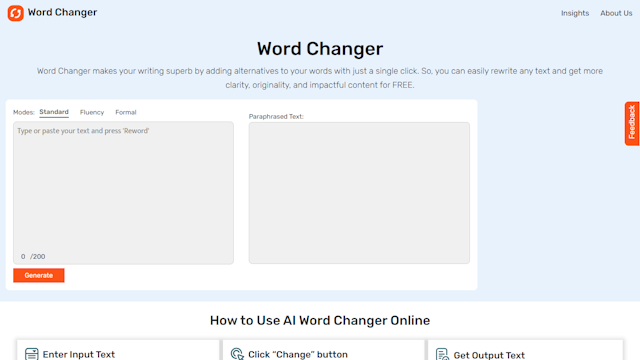Image resolution: width=640 pixels, height=360 pixels.
Task: Switch to Formal mode
Action: (x=126, y=112)
